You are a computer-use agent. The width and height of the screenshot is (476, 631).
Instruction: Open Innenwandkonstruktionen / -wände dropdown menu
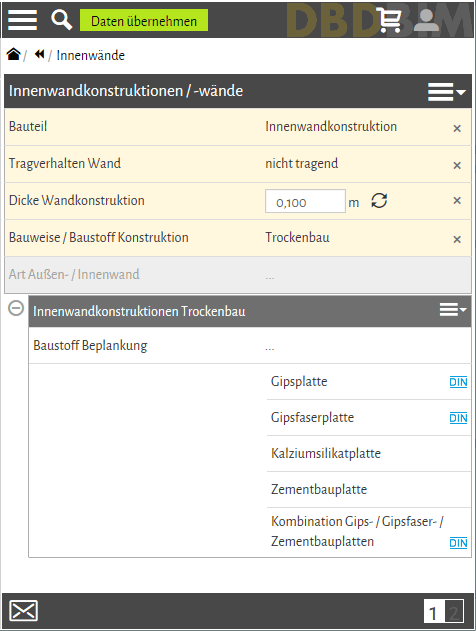[x=447, y=92]
